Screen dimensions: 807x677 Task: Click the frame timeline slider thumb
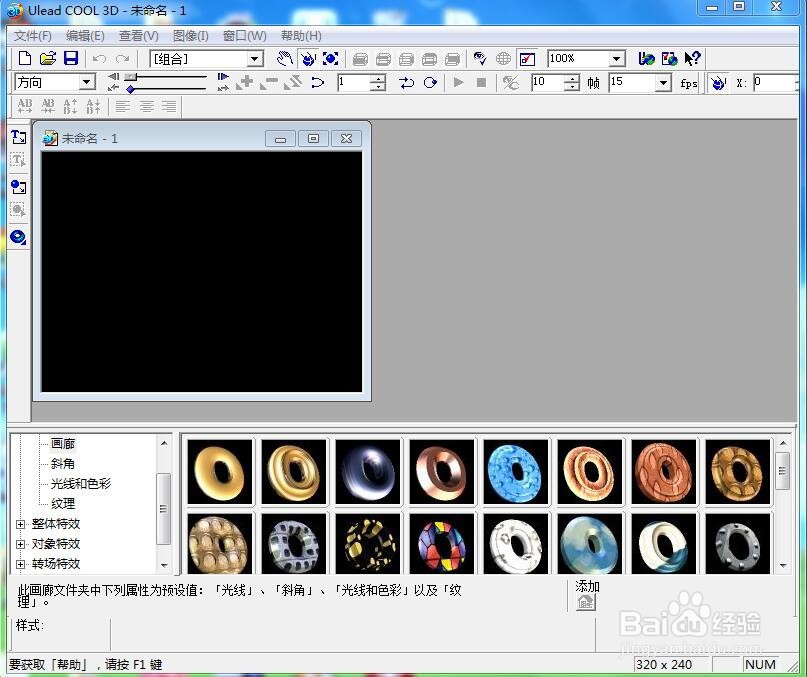(131, 77)
